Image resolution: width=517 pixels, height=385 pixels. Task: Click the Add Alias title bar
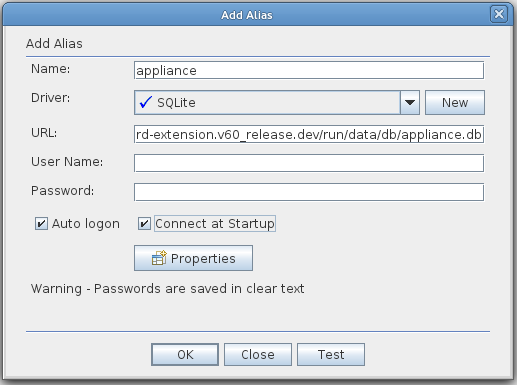pyautogui.click(x=247, y=15)
